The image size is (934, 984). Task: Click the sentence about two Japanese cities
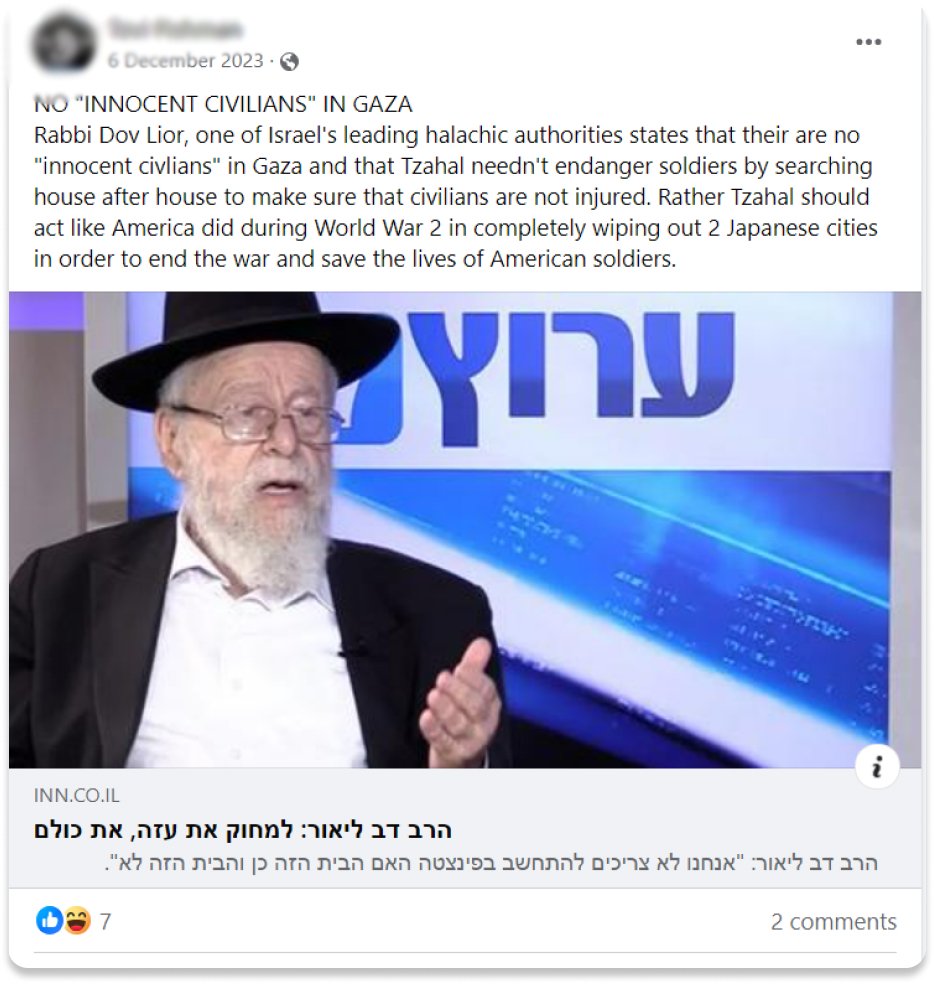tap(456, 228)
